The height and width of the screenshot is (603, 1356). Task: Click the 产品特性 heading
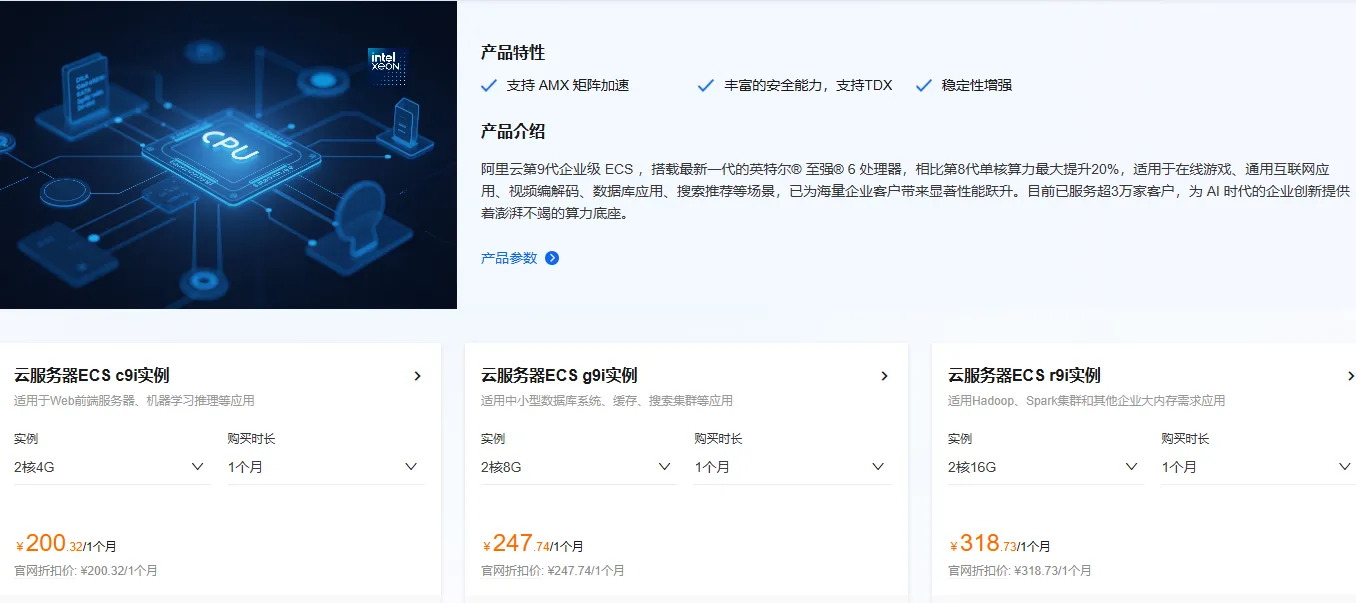coord(513,53)
